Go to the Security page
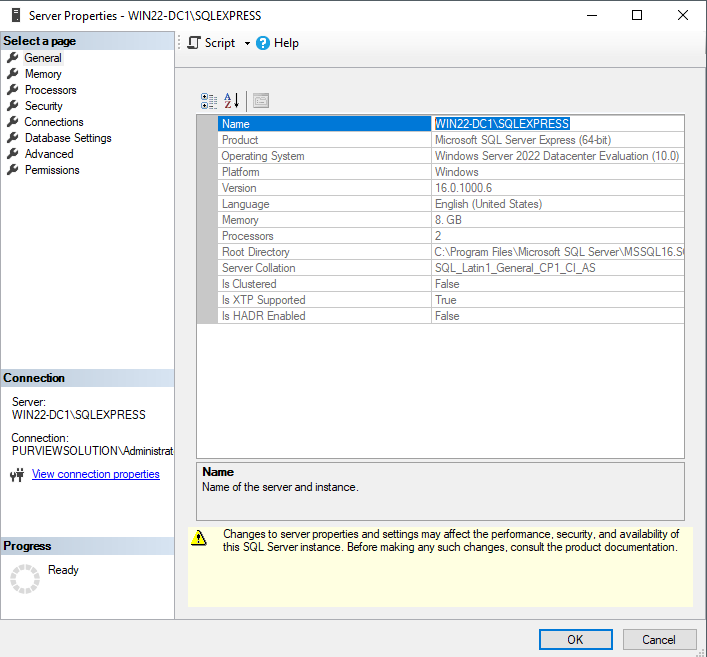Viewport: 707px width, 657px height. tap(44, 106)
